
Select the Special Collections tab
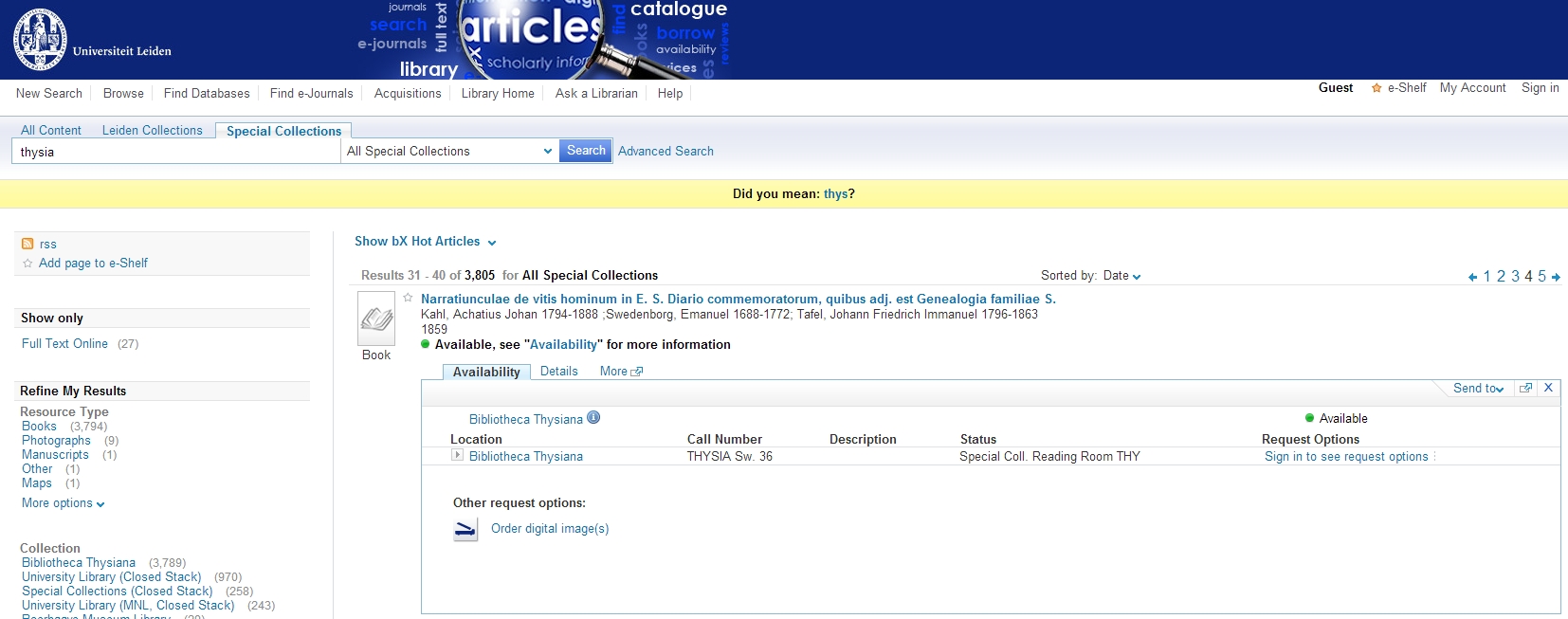tap(283, 131)
